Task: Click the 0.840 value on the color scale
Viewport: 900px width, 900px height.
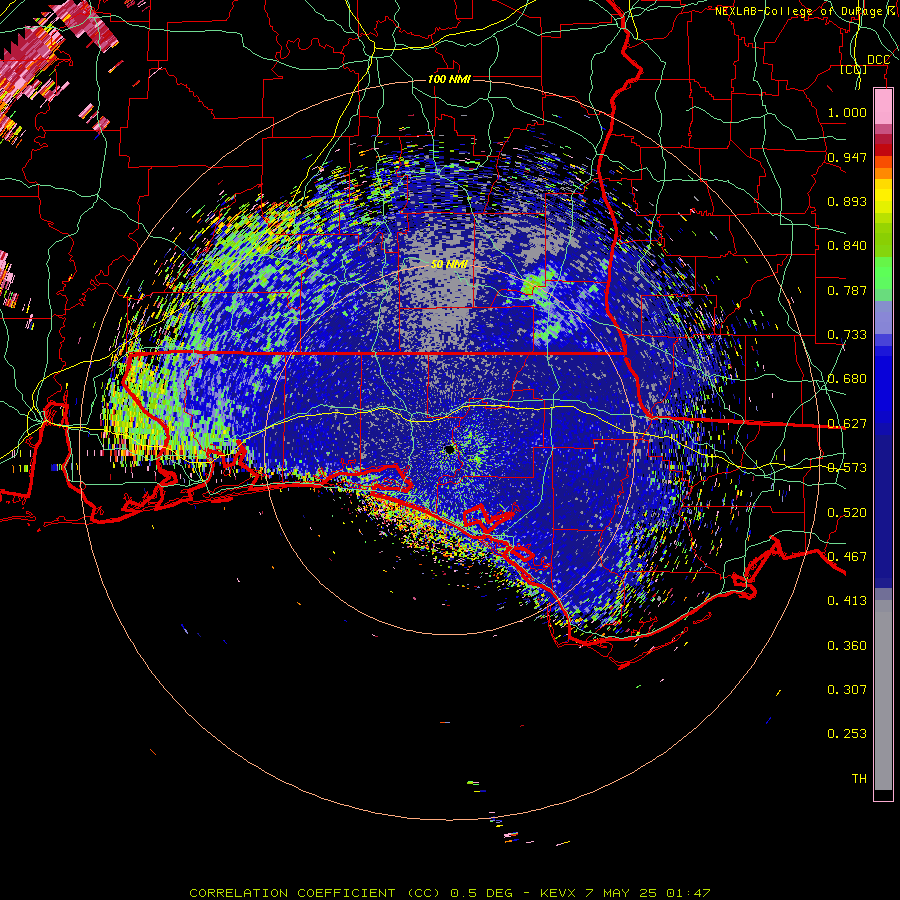Action: [847, 246]
